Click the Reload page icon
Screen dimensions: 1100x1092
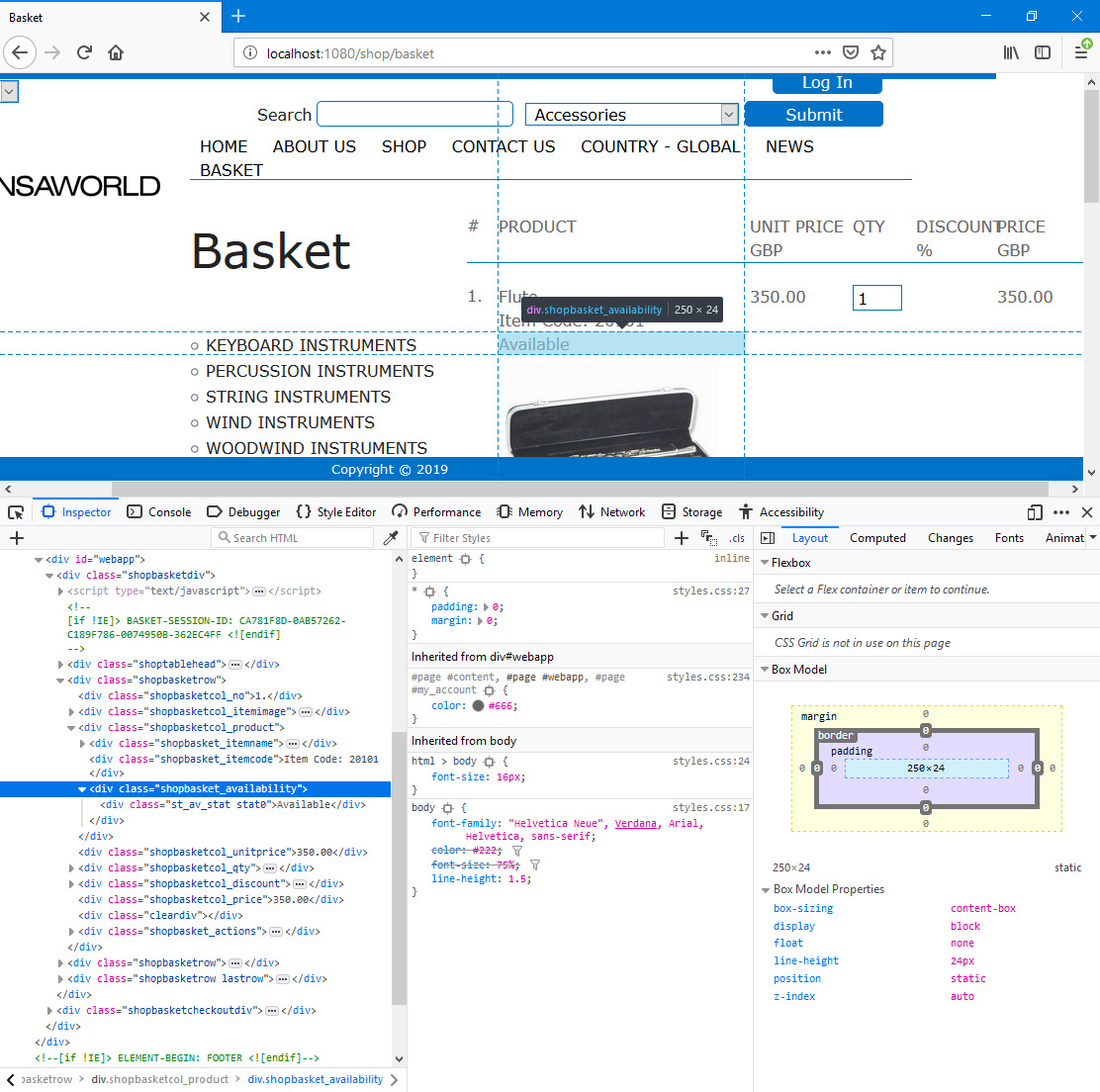coord(84,52)
